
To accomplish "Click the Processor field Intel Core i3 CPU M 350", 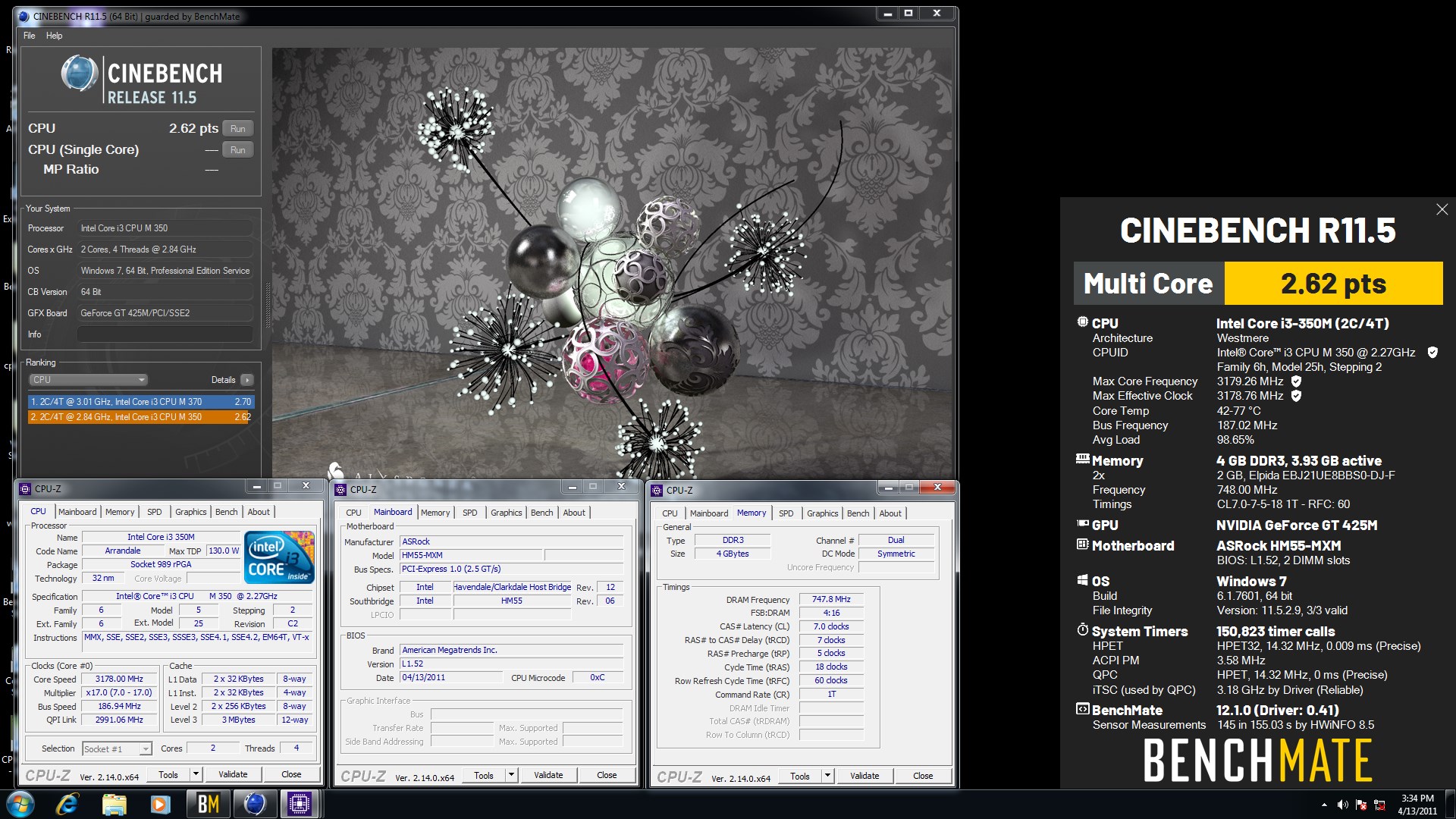I will point(165,228).
